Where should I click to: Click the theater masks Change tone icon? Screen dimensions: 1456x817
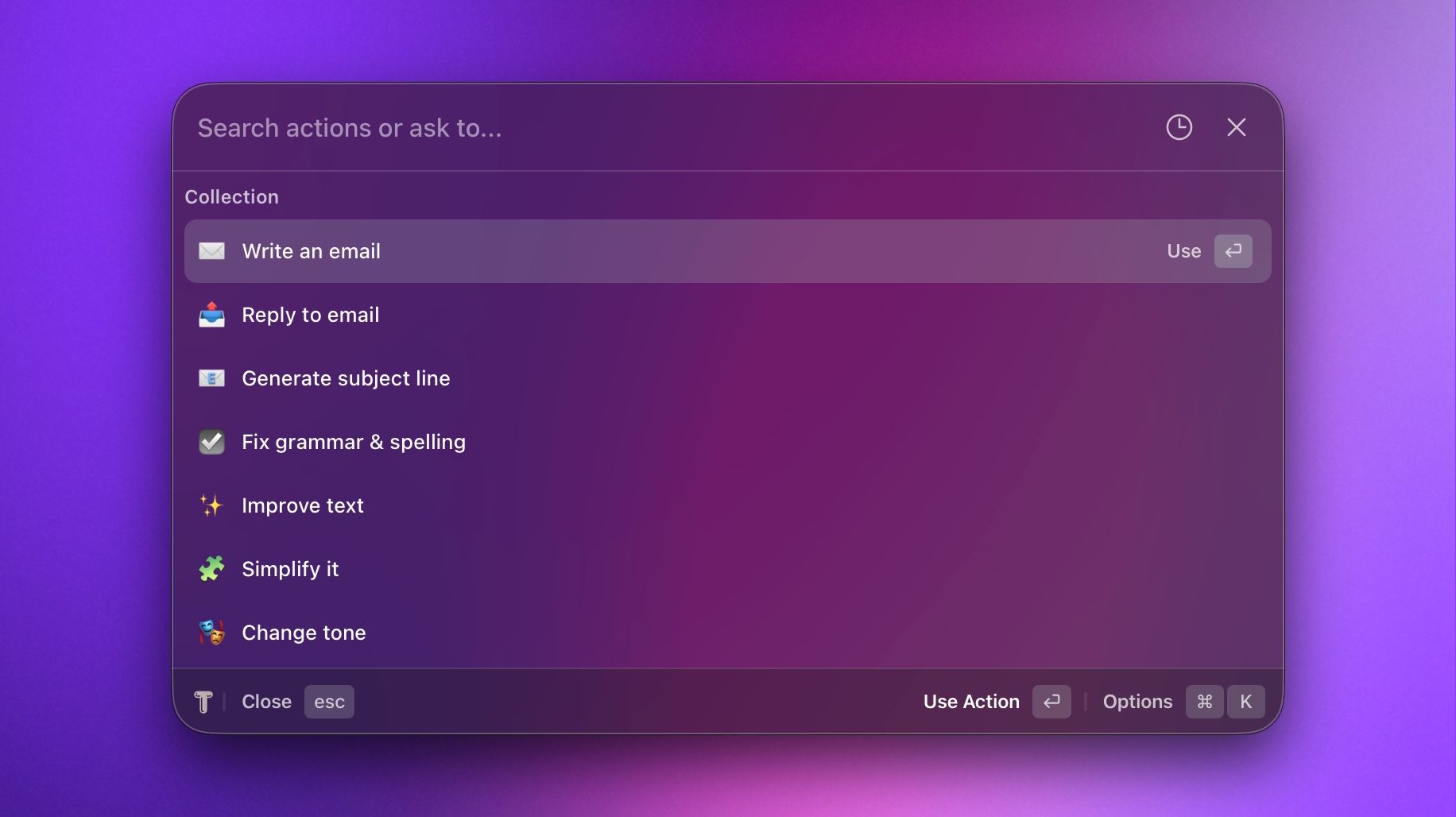point(211,633)
